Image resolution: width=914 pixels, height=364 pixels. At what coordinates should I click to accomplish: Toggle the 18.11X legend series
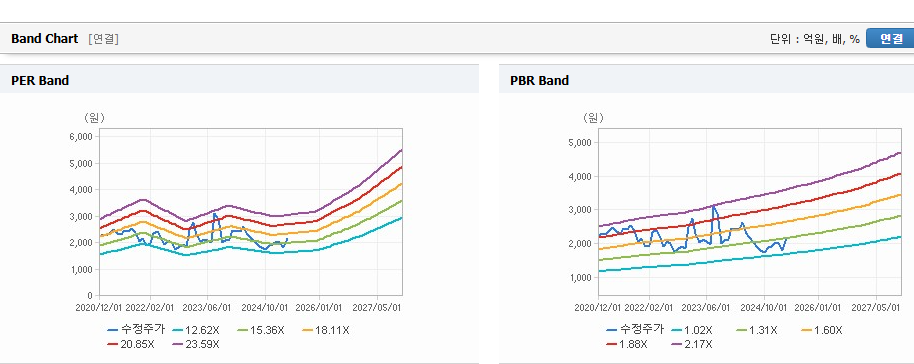(x=326, y=330)
